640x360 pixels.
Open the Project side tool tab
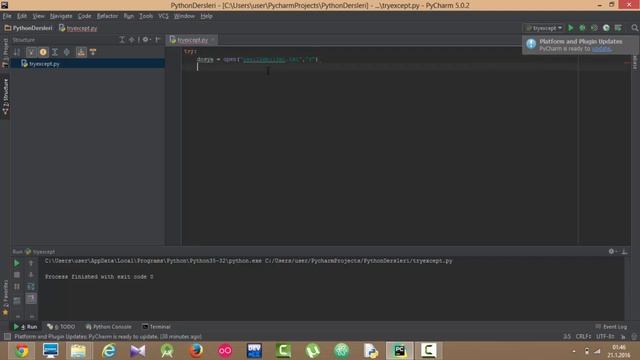pyautogui.click(x=5, y=53)
